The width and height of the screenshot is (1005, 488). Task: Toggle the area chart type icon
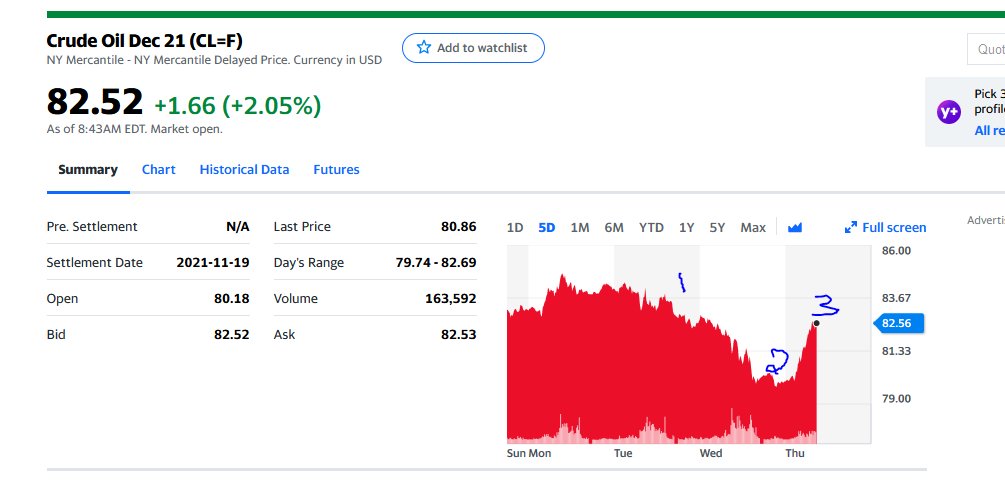pos(795,228)
